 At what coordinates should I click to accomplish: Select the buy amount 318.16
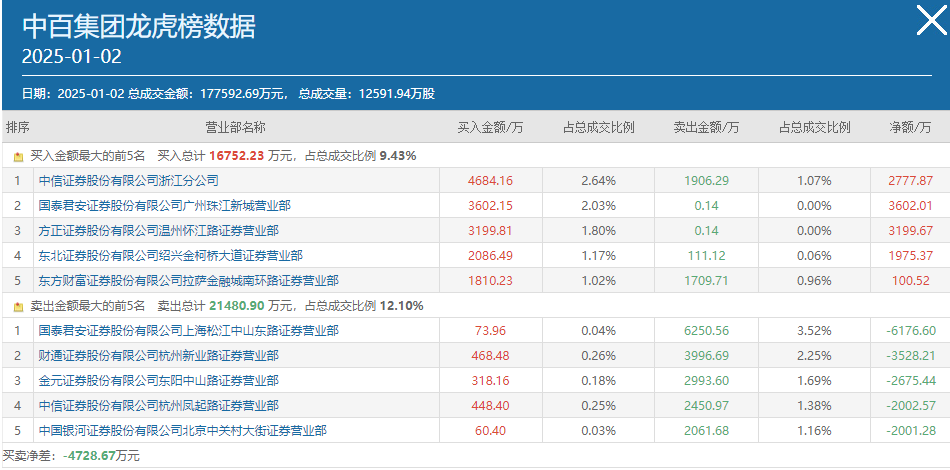coord(490,381)
